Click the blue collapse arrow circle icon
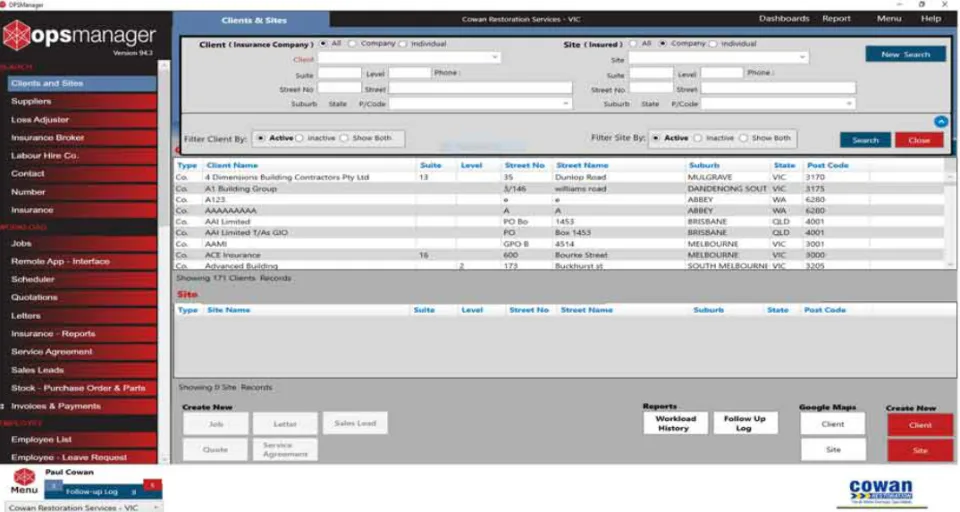Viewport: 960px width, 512px height. tap(941, 122)
